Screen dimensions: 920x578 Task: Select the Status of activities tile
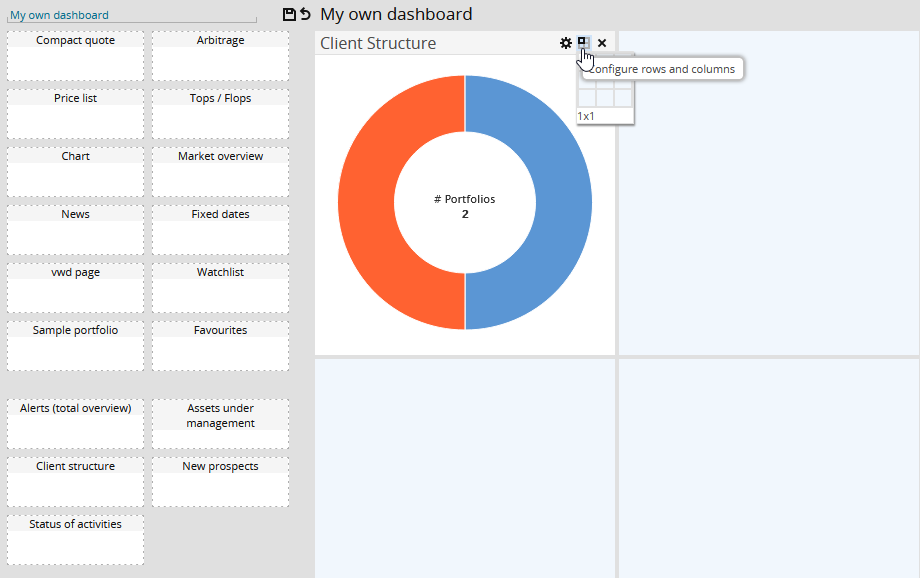click(x=76, y=540)
